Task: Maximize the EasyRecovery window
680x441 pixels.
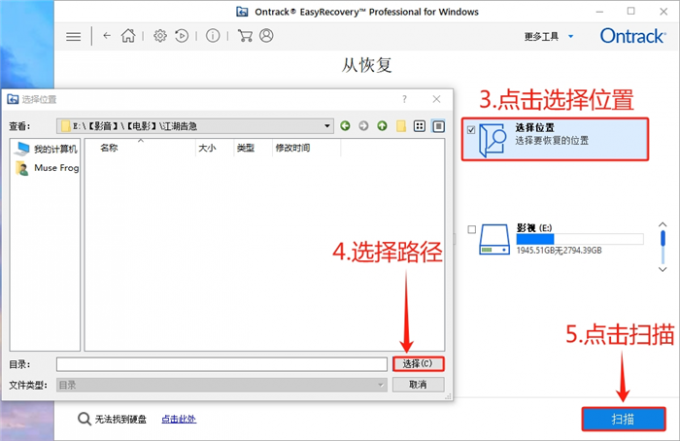Action: 631,11
